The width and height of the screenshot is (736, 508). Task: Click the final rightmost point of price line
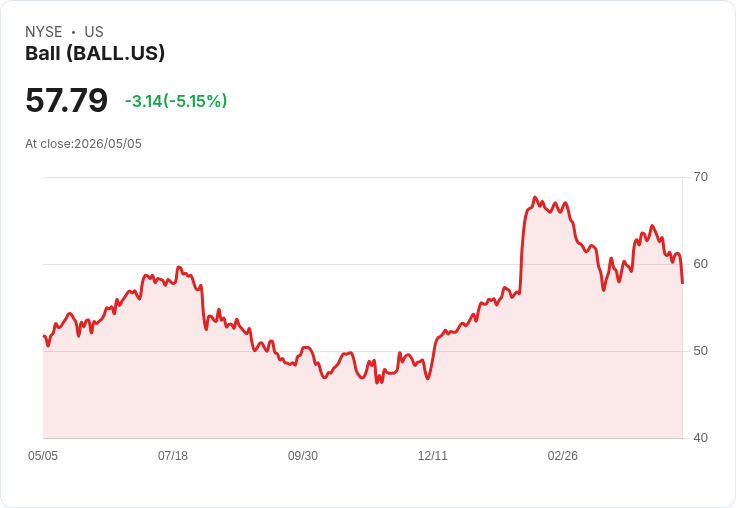point(682,283)
